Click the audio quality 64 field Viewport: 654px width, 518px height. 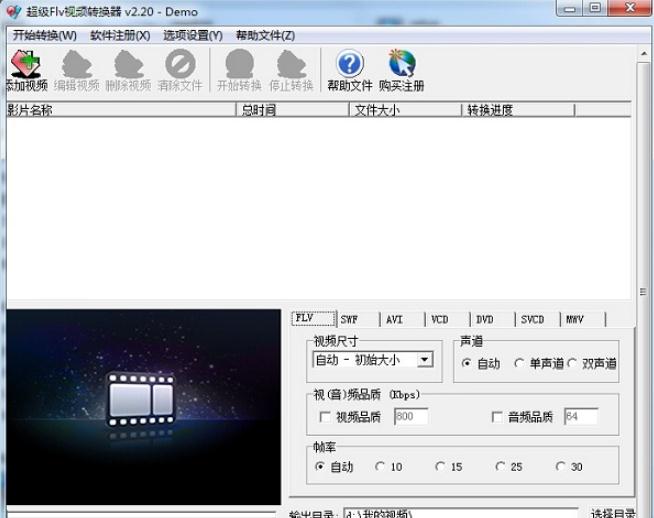581,416
